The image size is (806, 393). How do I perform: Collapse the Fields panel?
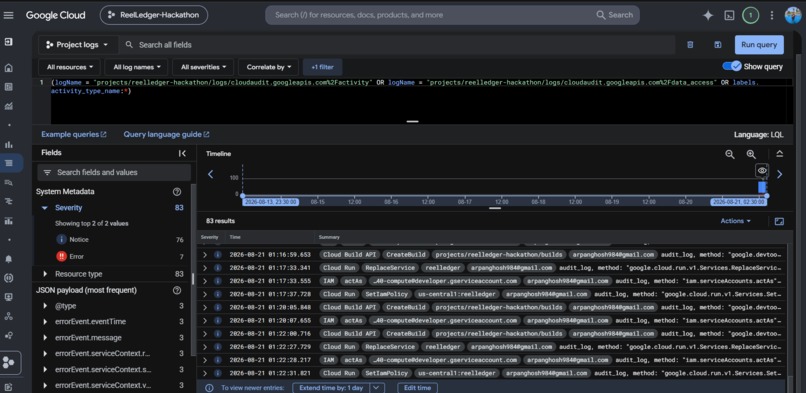tap(182, 153)
